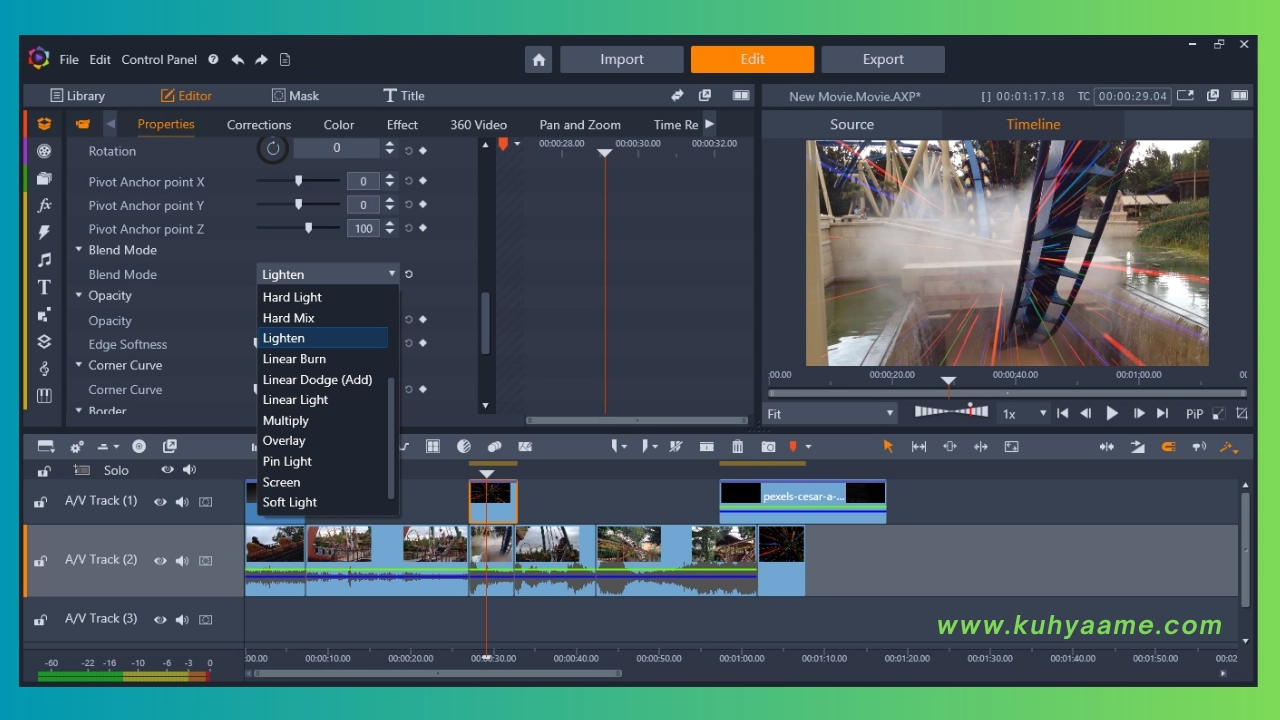The height and width of the screenshot is (720, 1280).
Task: Open the Library panel tab
Action: pos(77,96)
